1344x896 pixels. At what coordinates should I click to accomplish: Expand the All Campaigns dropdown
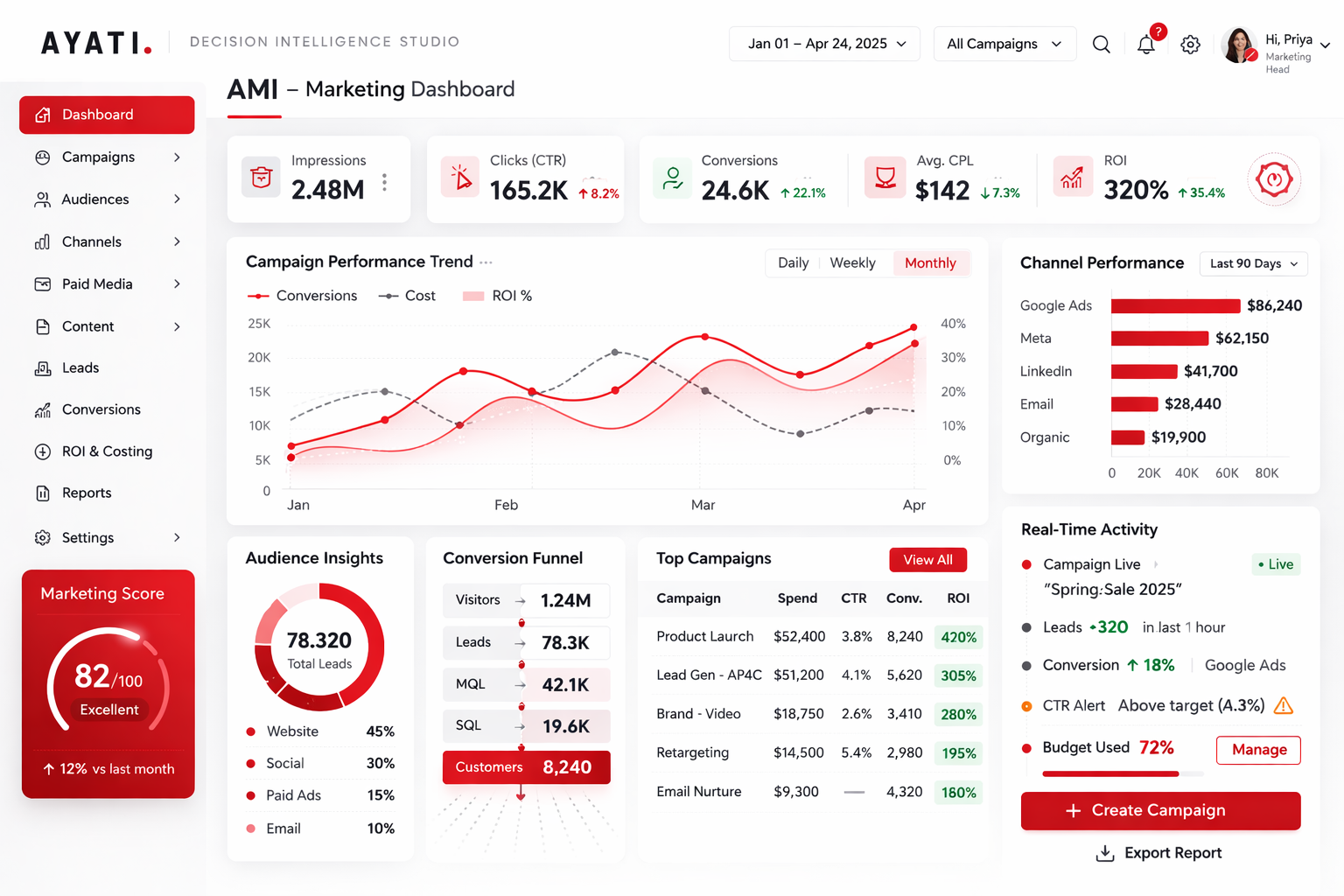tap(1004, 43)
